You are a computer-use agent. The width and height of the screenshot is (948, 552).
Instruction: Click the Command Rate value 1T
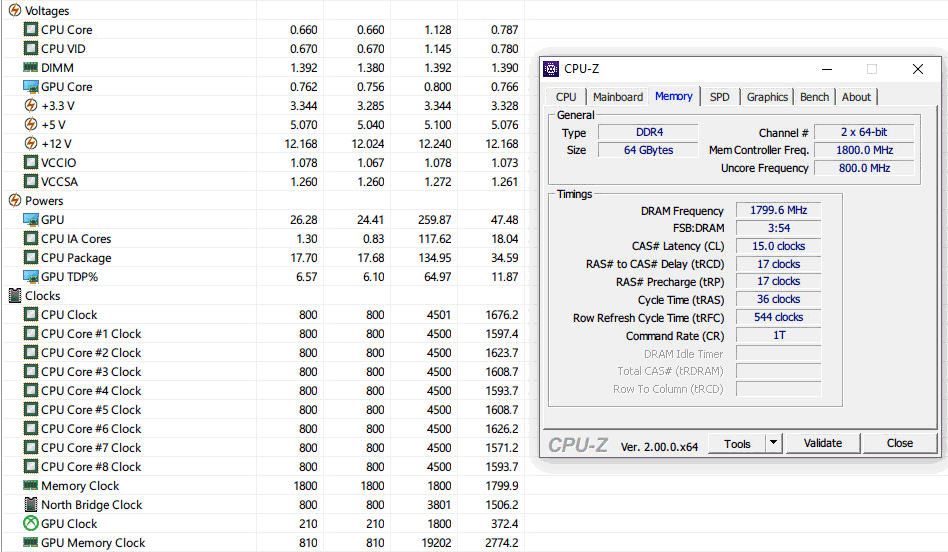click(778, 336)
